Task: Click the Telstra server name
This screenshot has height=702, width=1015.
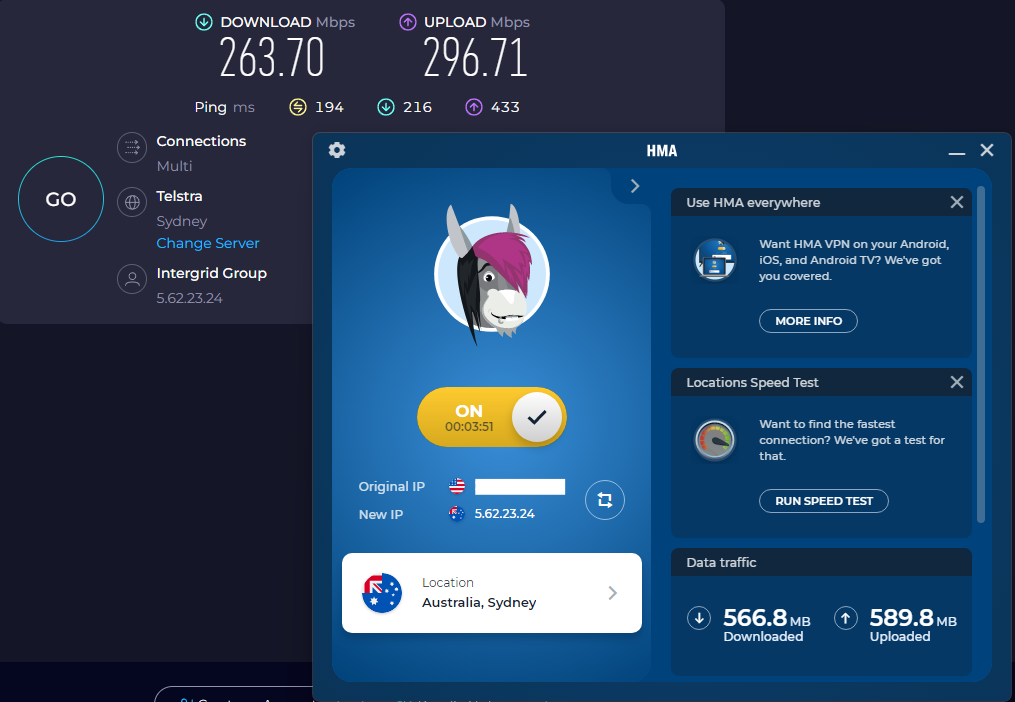Action: 179,196
